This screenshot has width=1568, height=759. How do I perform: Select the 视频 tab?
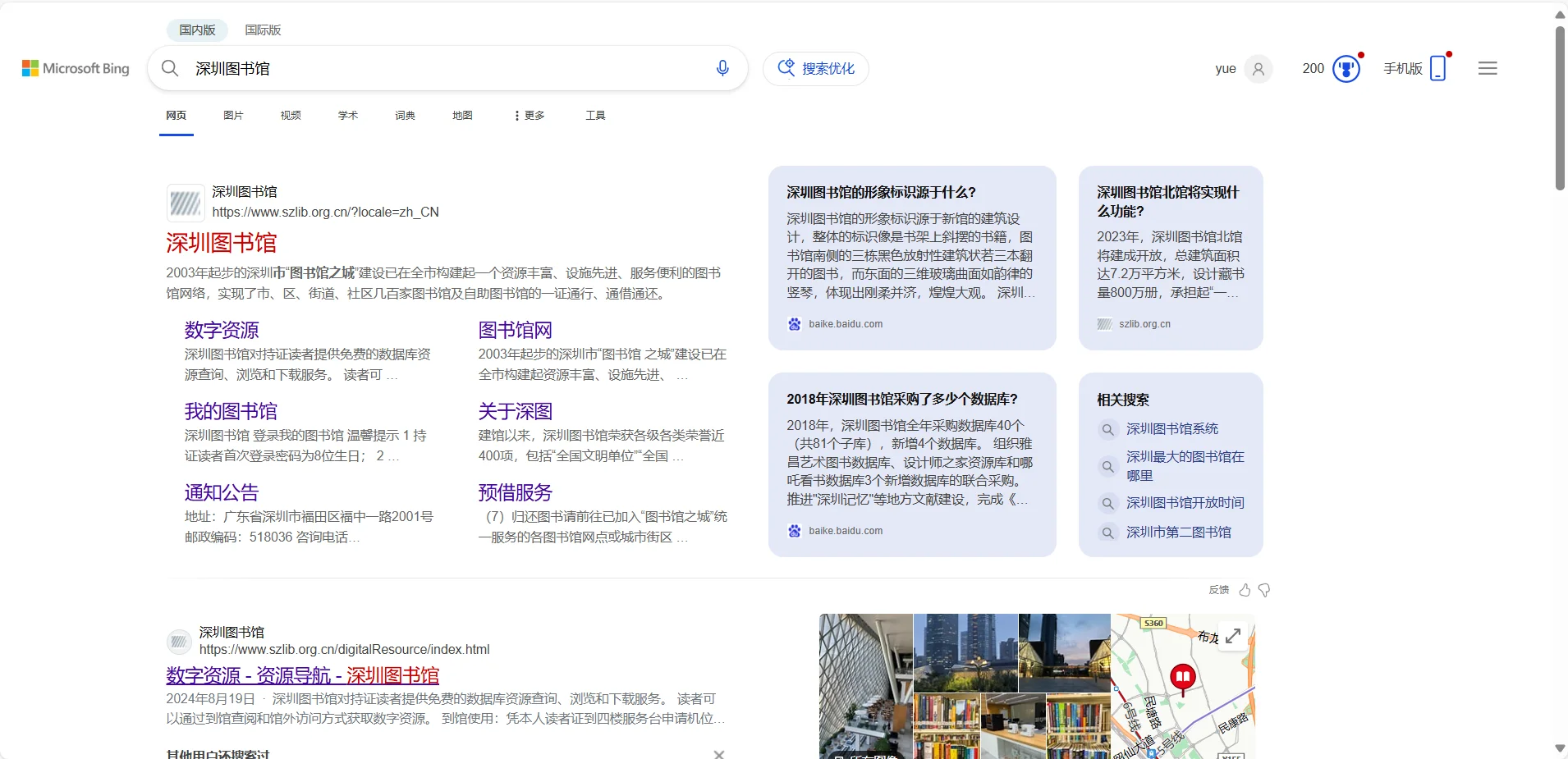pyautogui.click(x=291, y=116)
